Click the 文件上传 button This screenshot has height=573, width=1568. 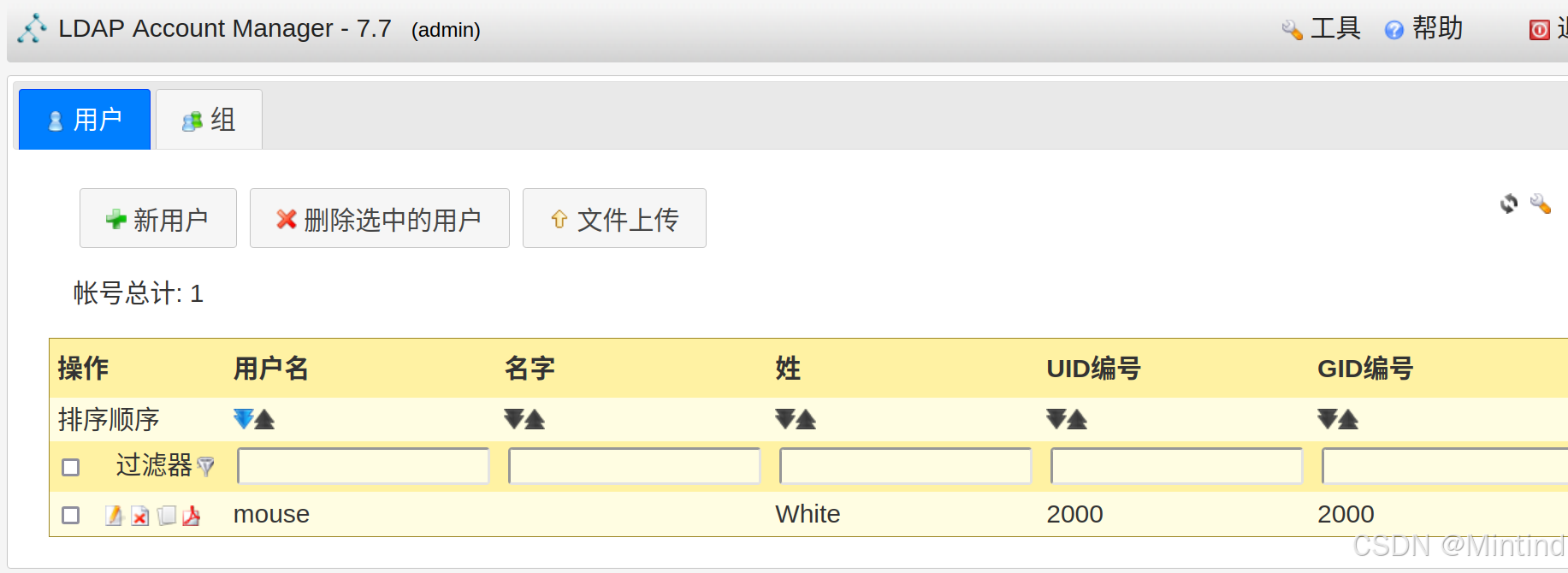(x=614, y=219)
